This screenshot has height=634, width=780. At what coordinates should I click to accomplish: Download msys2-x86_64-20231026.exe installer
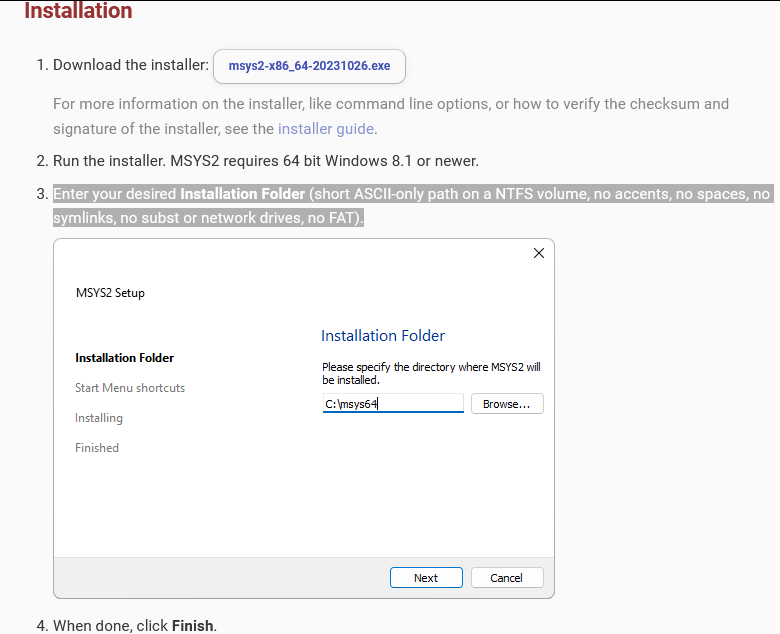tap(309, 66)
